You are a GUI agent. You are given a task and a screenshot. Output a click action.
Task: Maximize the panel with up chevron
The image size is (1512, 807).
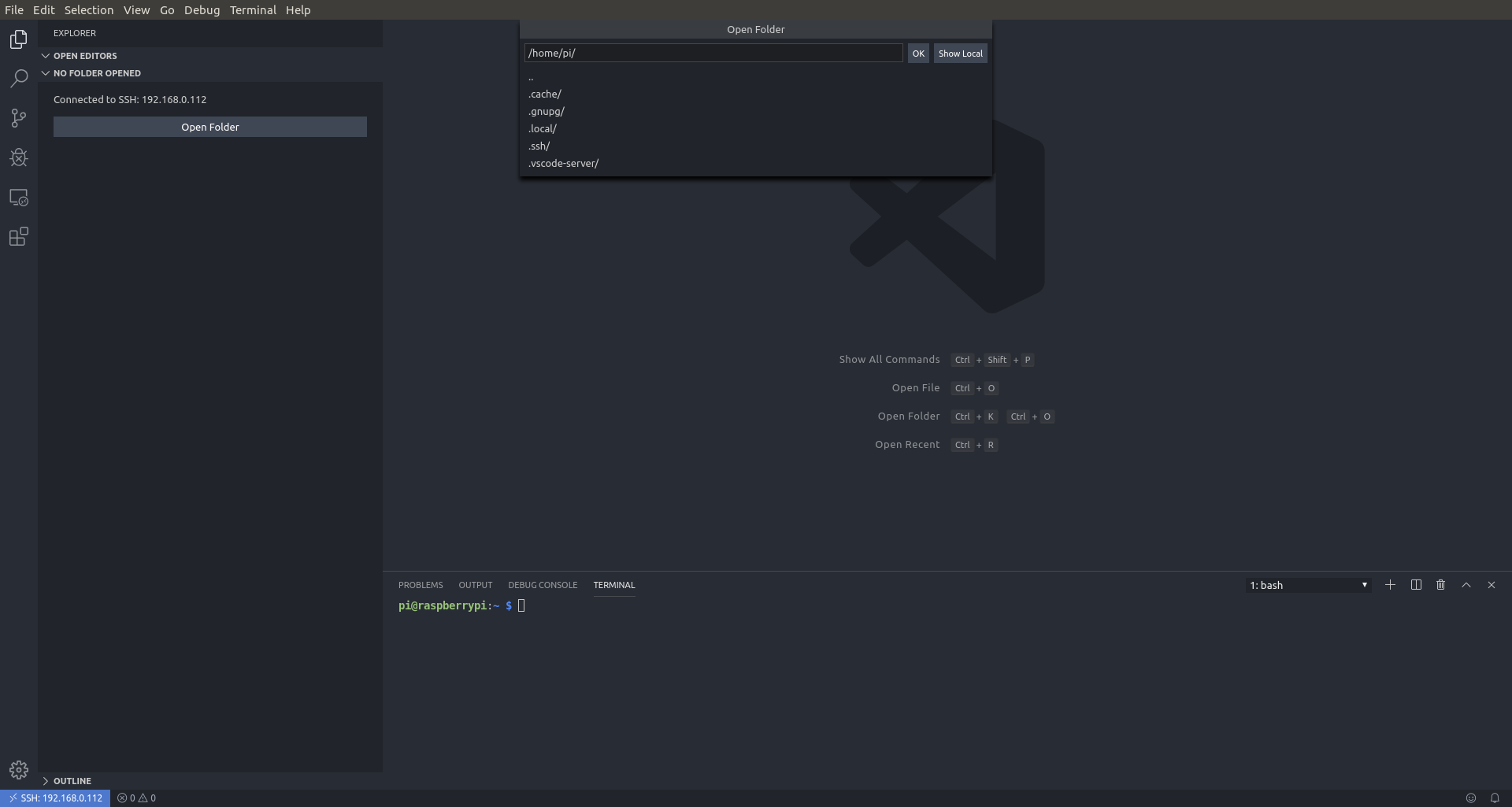click(1466, 585)
